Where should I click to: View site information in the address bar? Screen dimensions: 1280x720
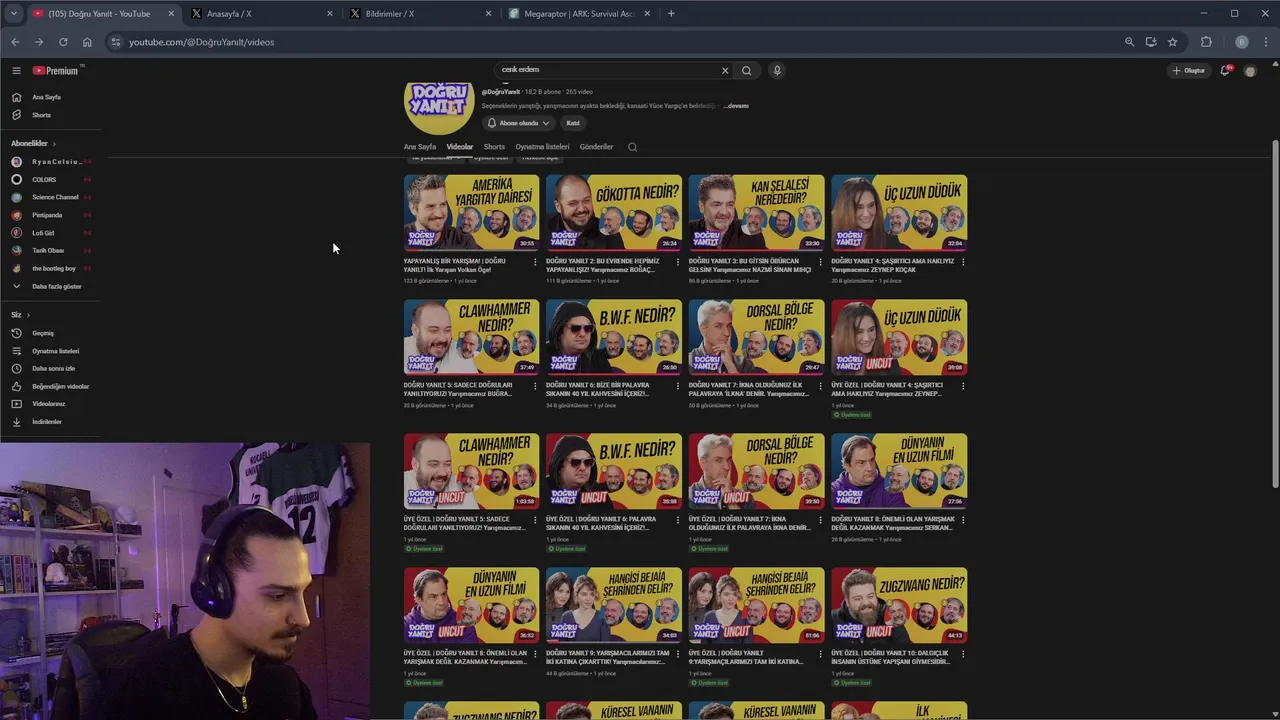[115, 42]
